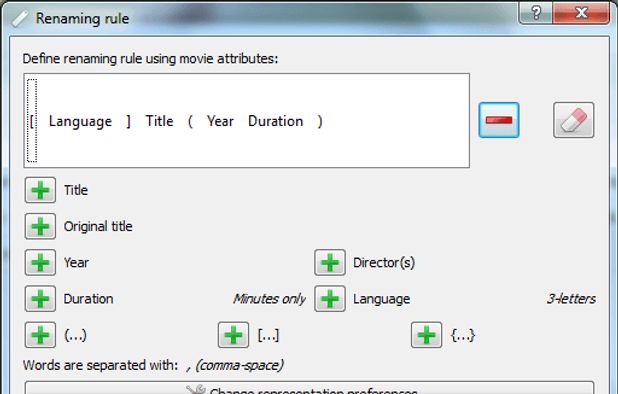Open Change representation preferences
Image resolution: width=618 pixels, height=394 pixels.
click(309, 388)
